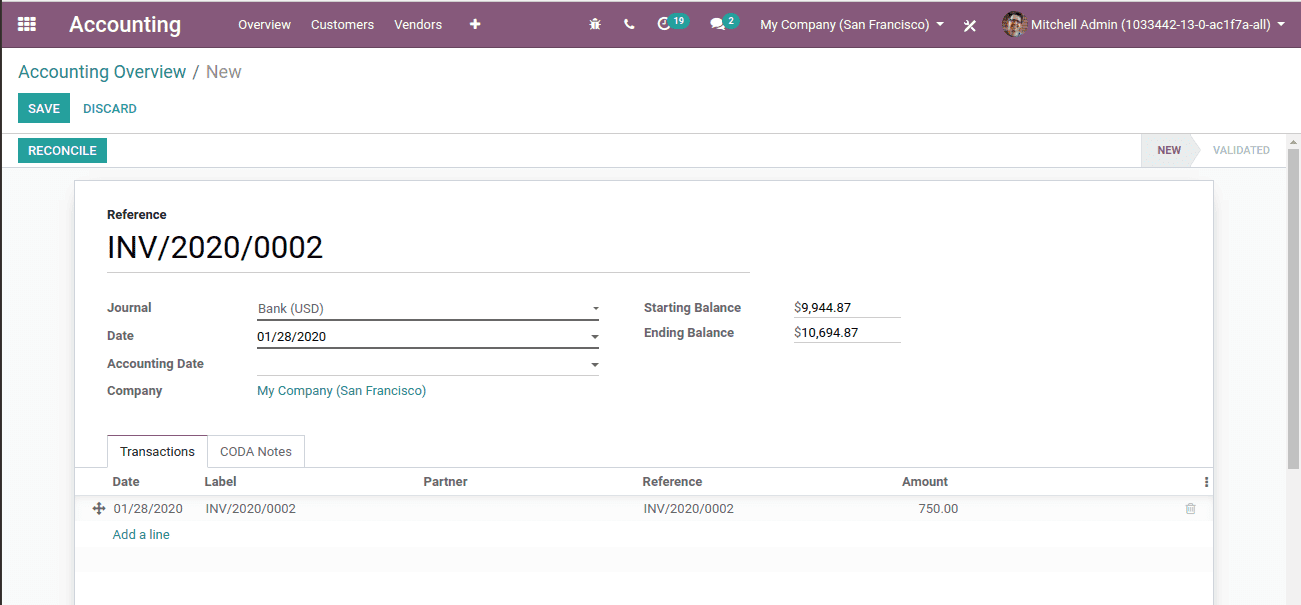This screenshot has width=1301, height=605.
Task: Click the tools cross icon in navbar
Action: 970,25
